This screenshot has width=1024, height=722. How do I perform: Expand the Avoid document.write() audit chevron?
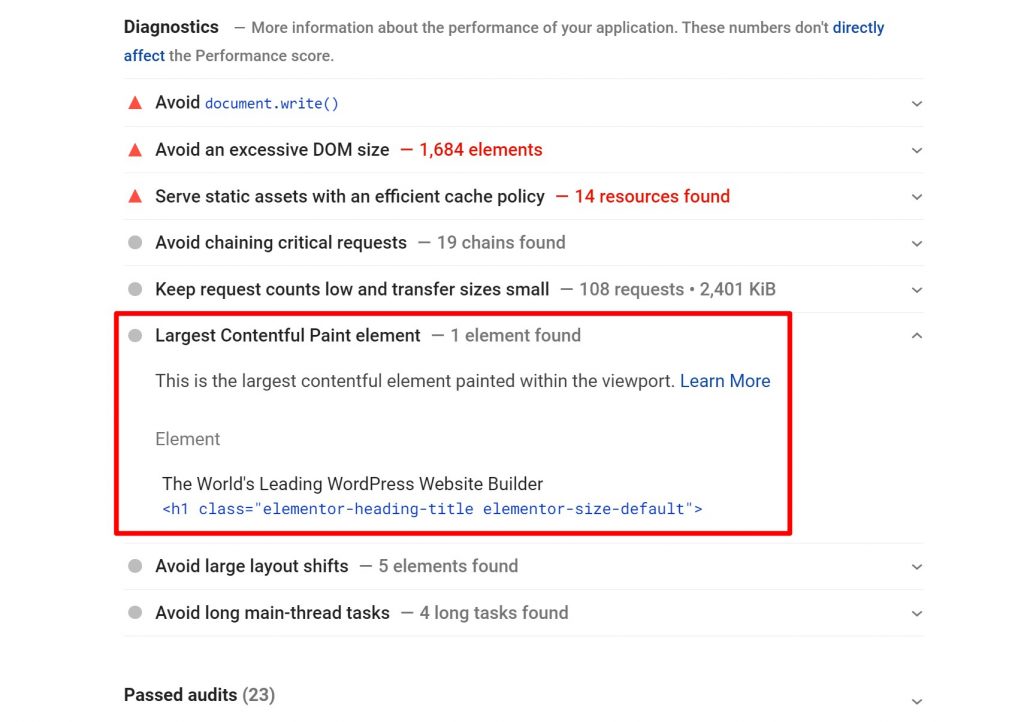[x=917, y=104]
